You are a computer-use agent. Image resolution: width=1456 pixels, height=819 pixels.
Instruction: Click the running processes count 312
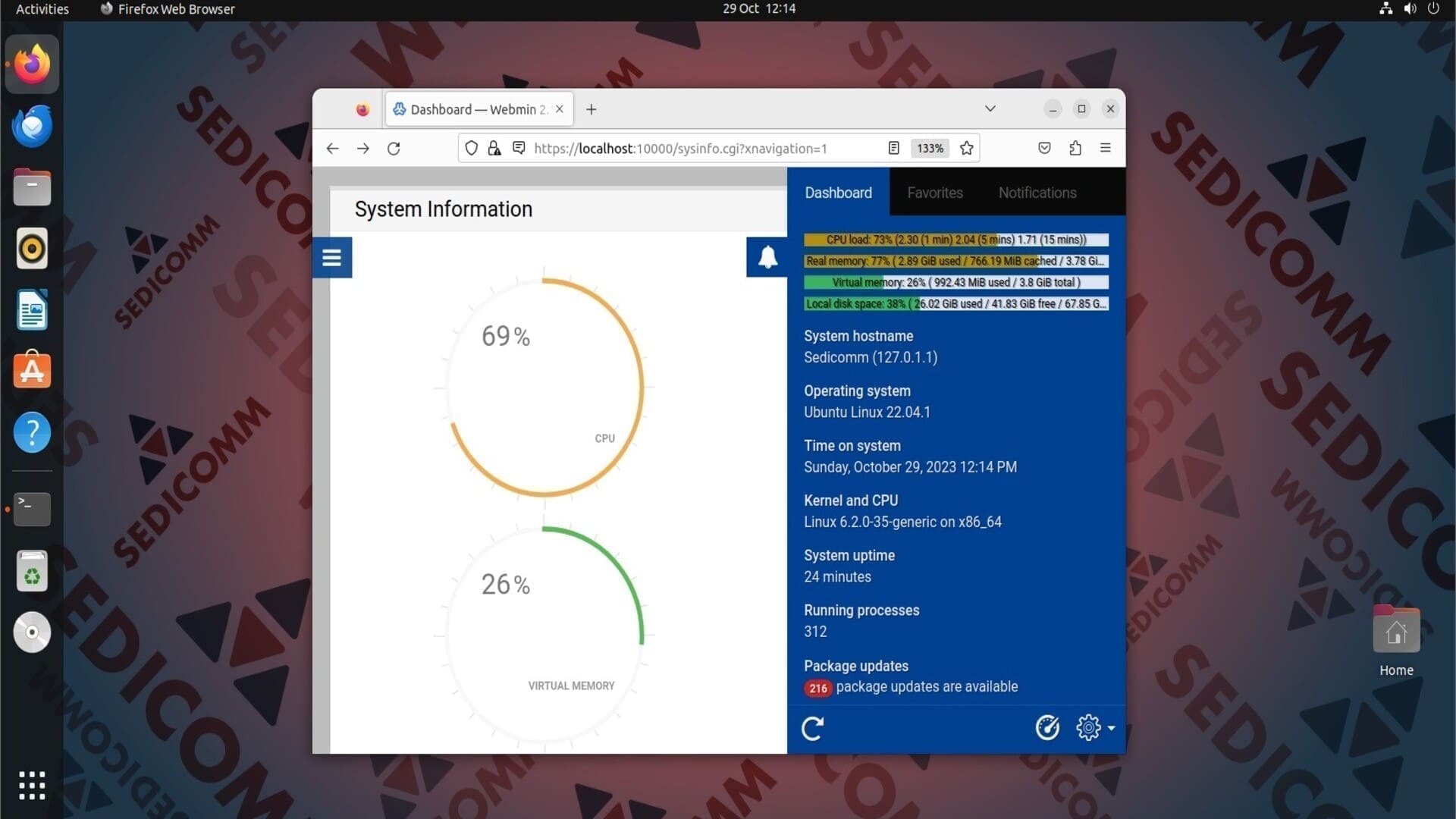click(815, 632)
